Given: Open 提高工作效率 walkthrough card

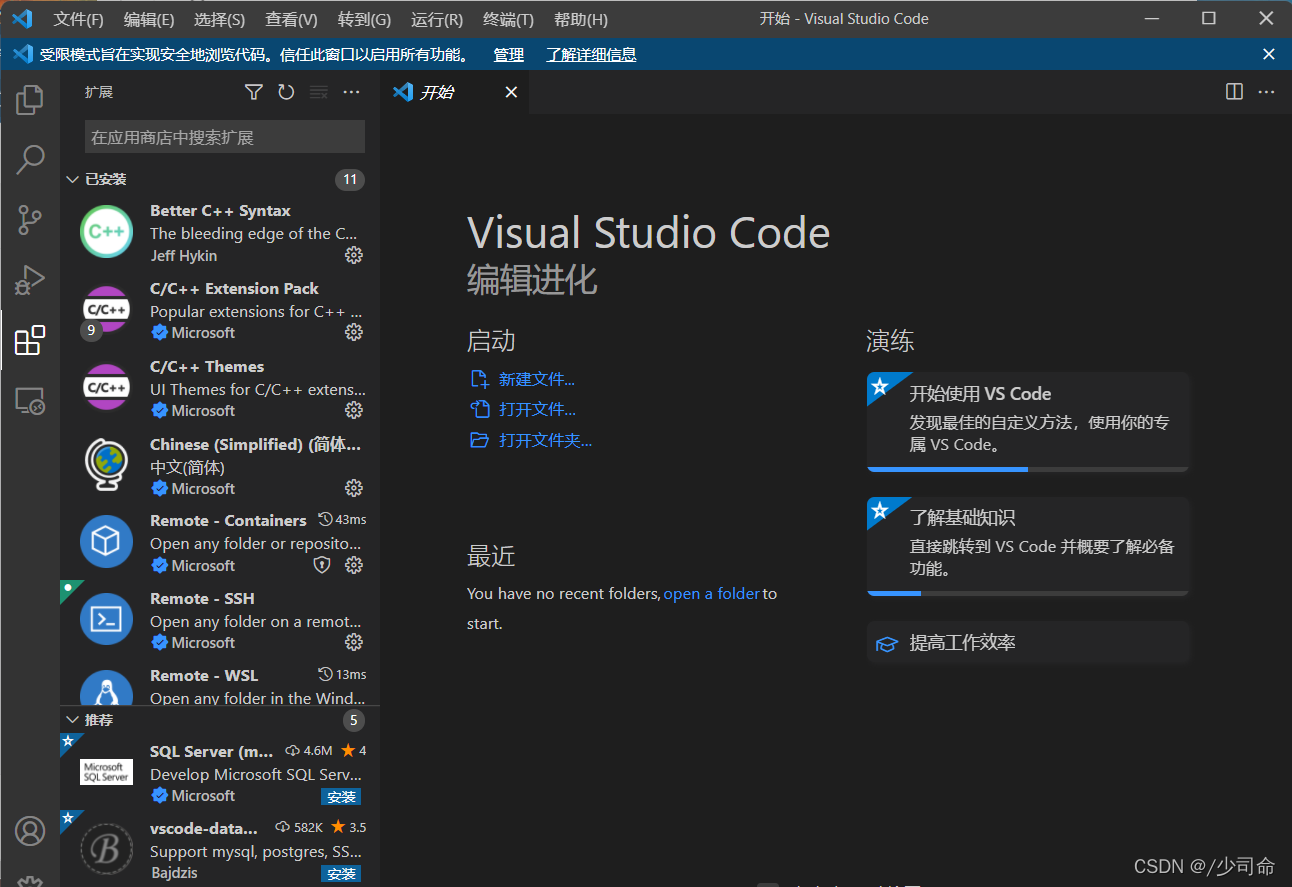Looking at the screenshot, I should [x=1028, y=643].
